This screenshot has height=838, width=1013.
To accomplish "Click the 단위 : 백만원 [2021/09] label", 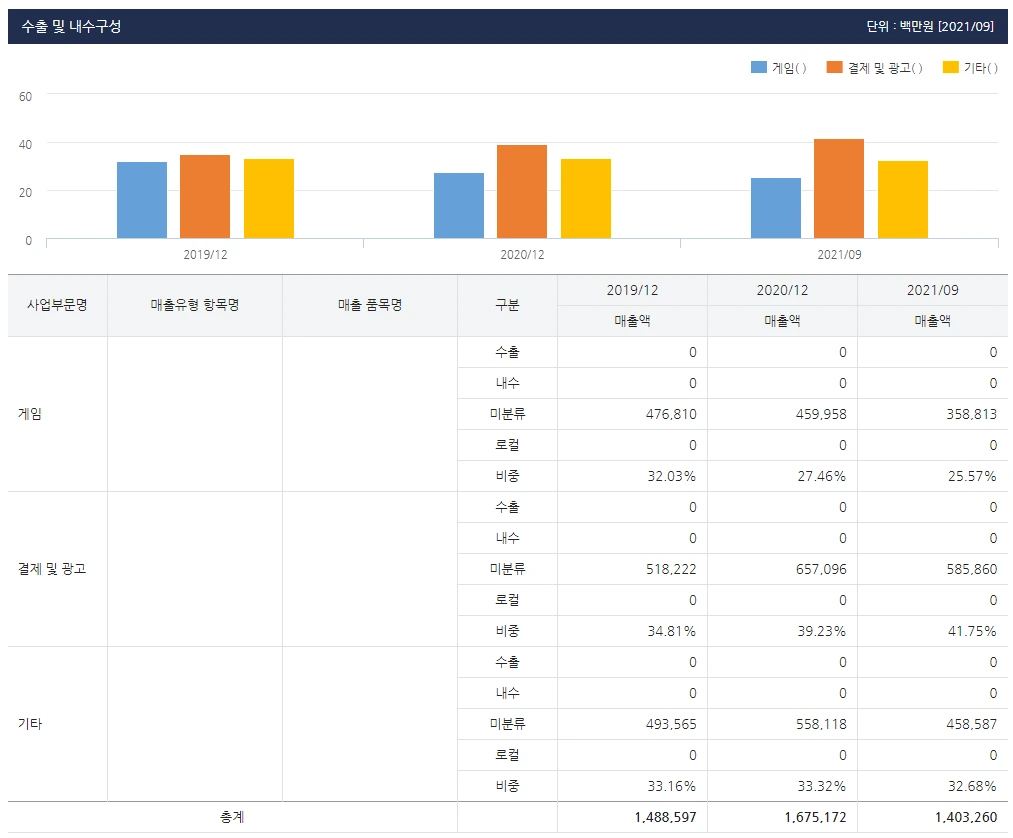I will (930, 26).
